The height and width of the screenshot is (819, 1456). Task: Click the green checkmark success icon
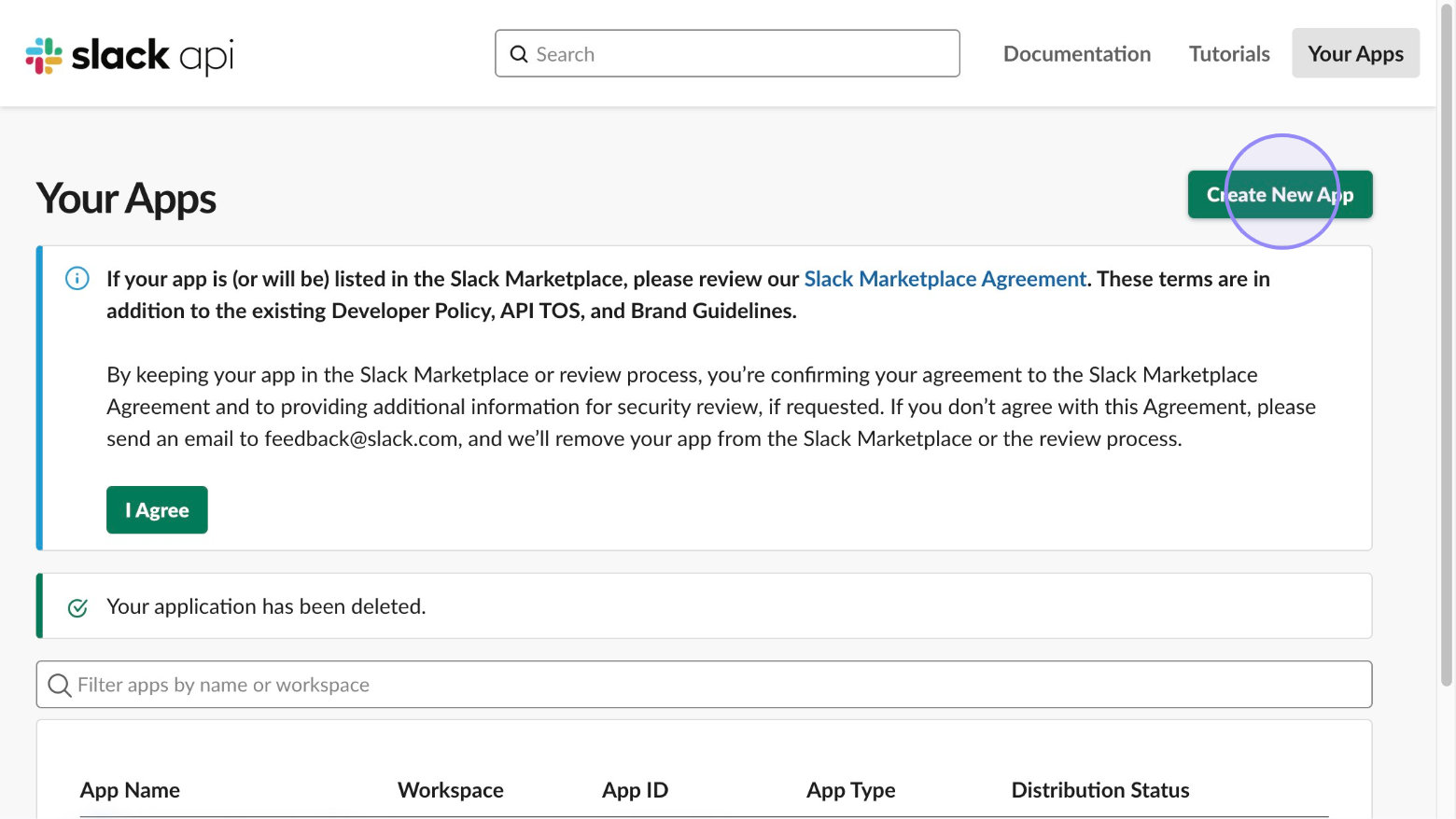click(78, 608)
